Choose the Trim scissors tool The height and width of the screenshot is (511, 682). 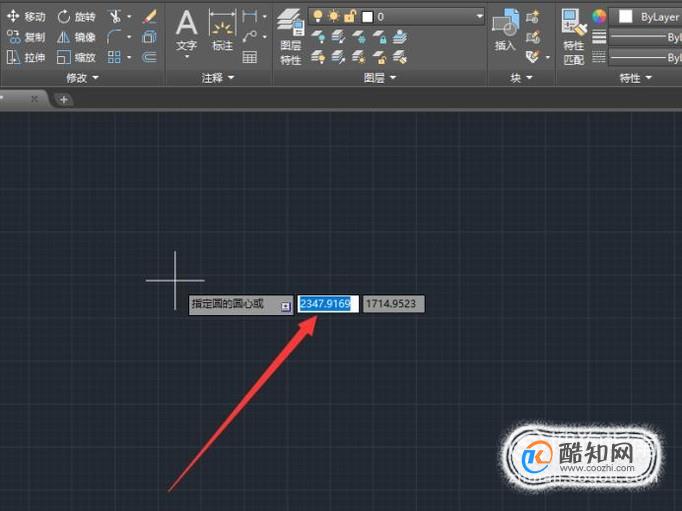(115, 17)
